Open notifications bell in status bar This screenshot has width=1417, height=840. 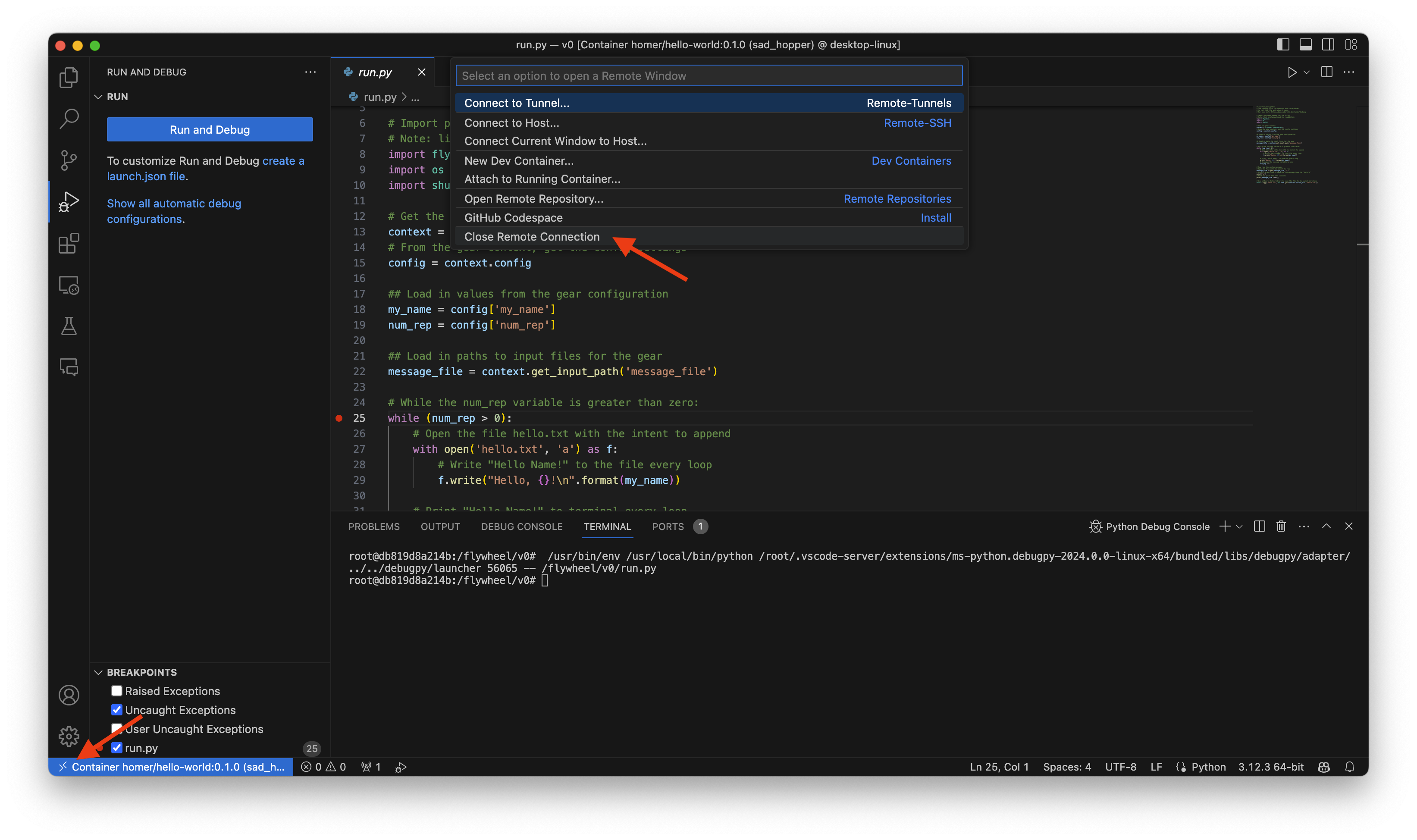click(x=1349, y=767)
